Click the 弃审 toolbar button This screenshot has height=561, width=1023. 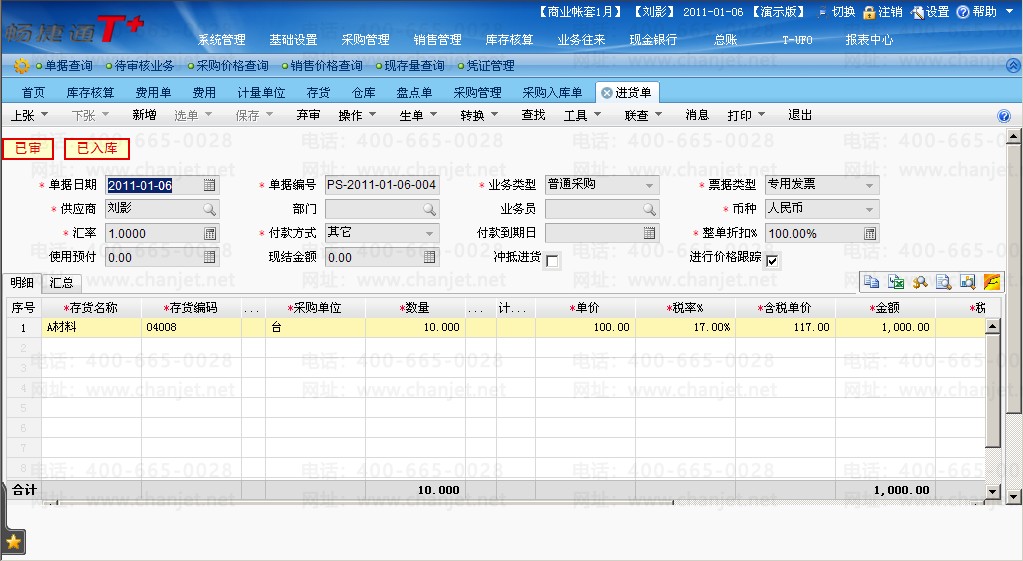point(308,115)
